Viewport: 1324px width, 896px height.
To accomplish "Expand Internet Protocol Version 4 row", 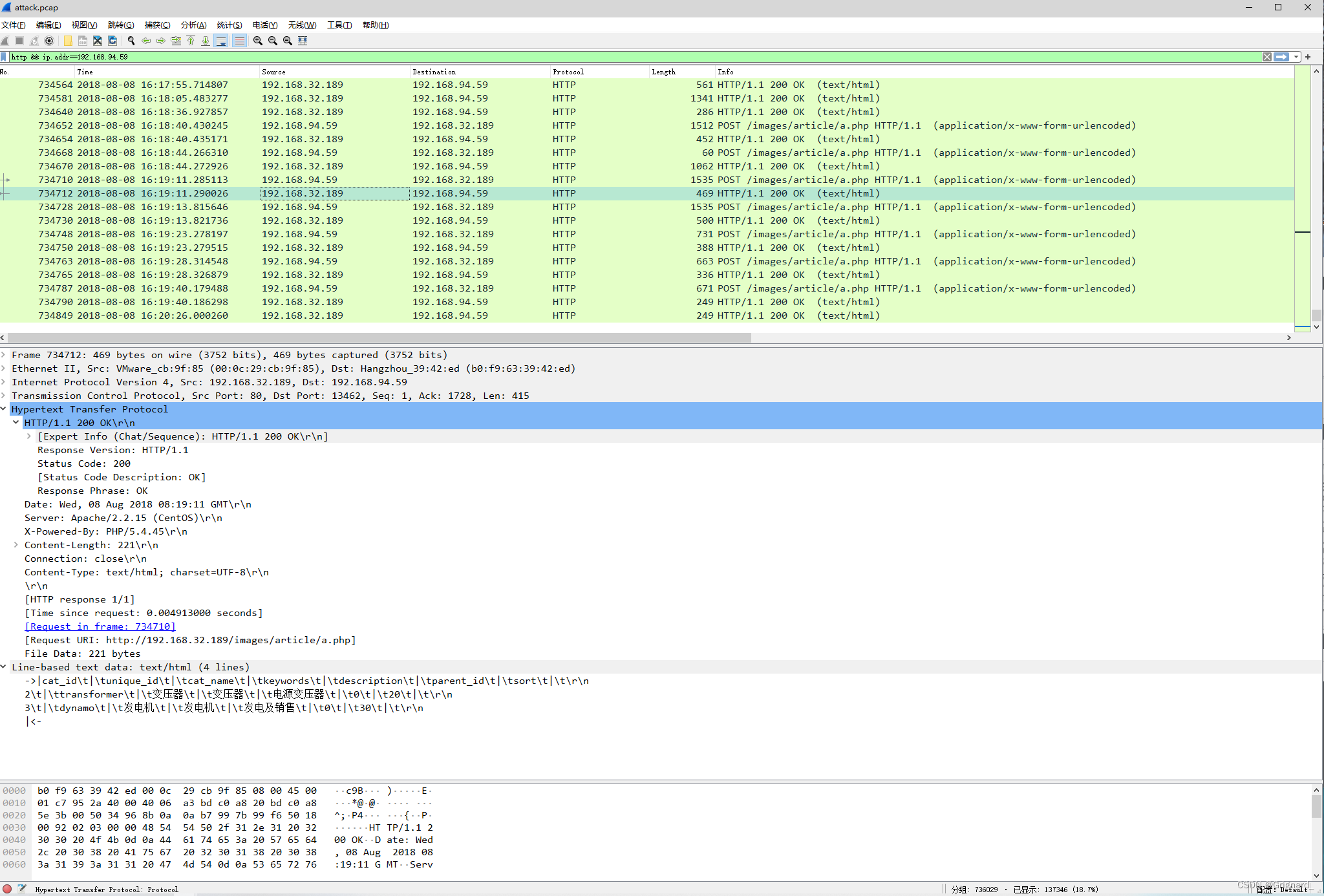I will (x=4, y=382).
